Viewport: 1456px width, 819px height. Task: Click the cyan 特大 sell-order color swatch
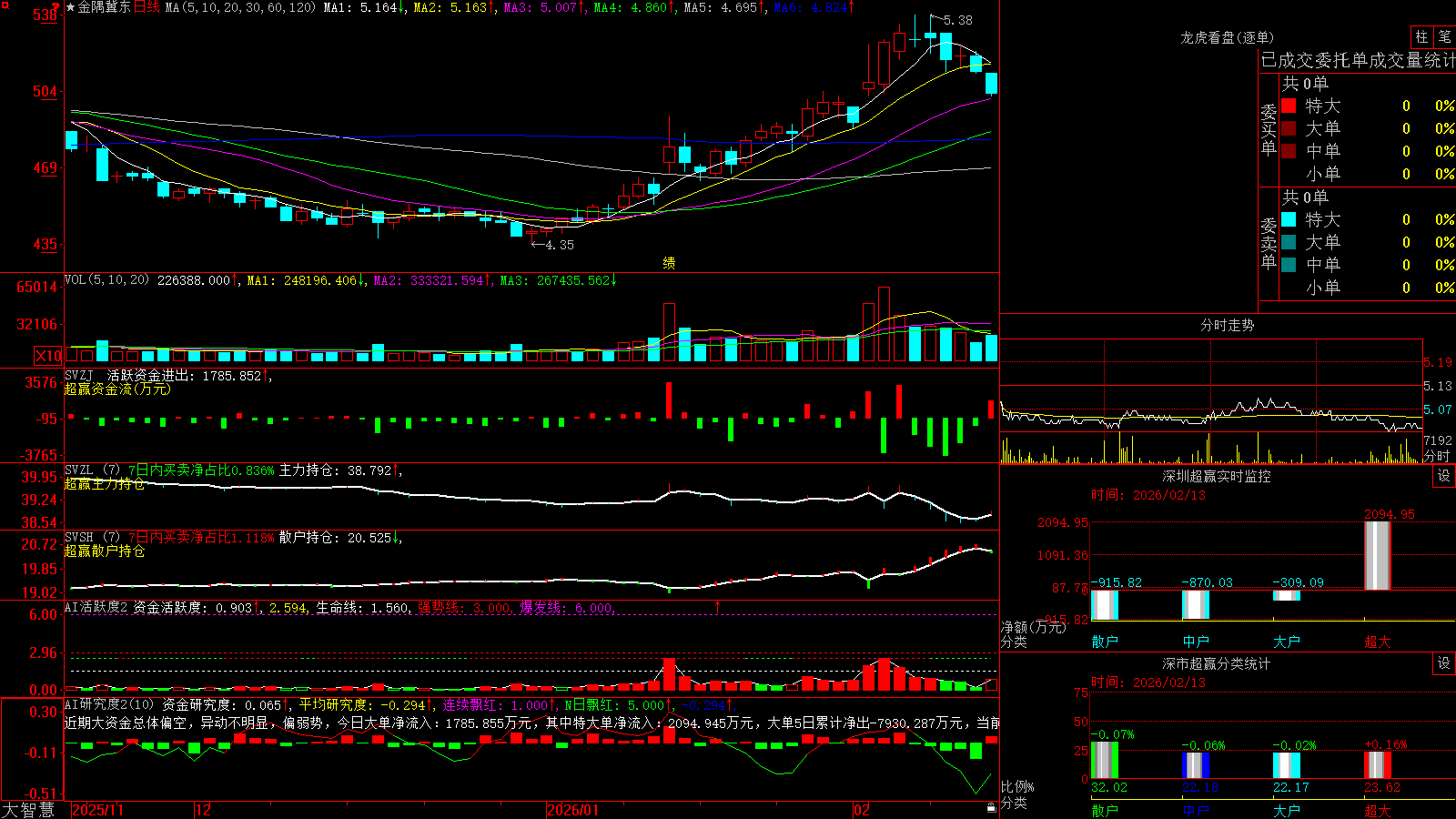pos(1289,219)
